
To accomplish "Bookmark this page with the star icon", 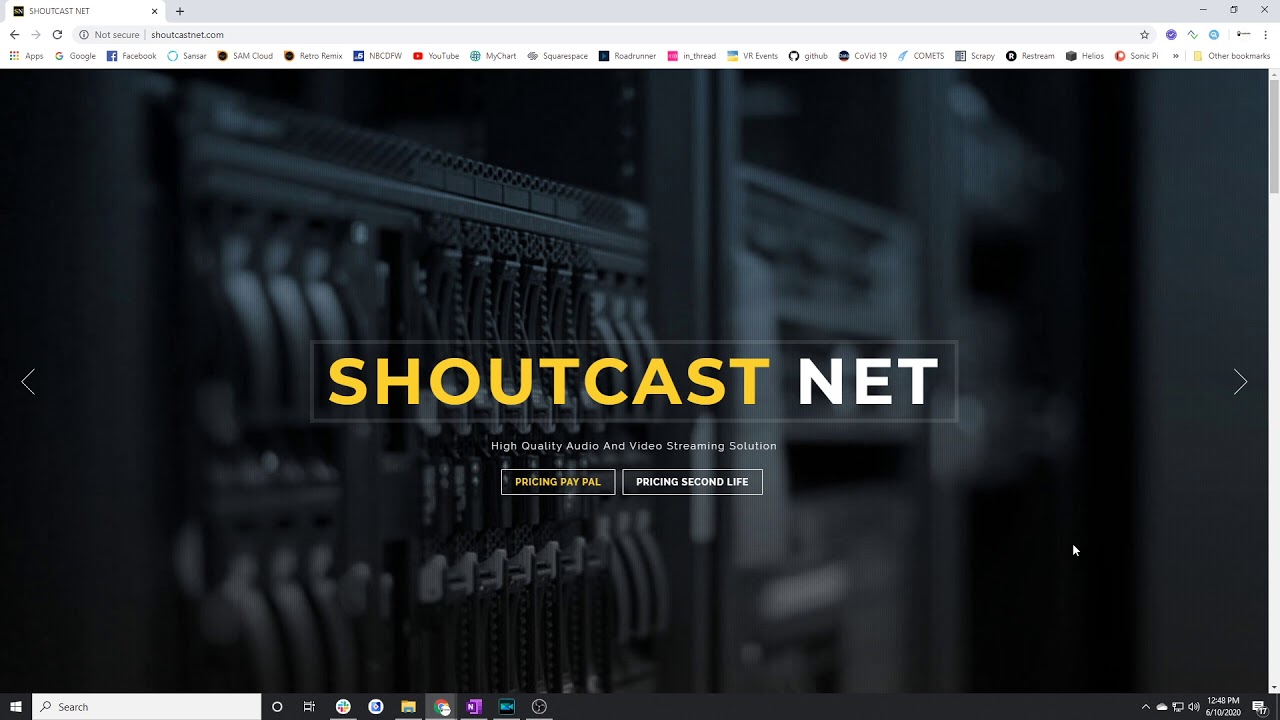I will 1145,34.
